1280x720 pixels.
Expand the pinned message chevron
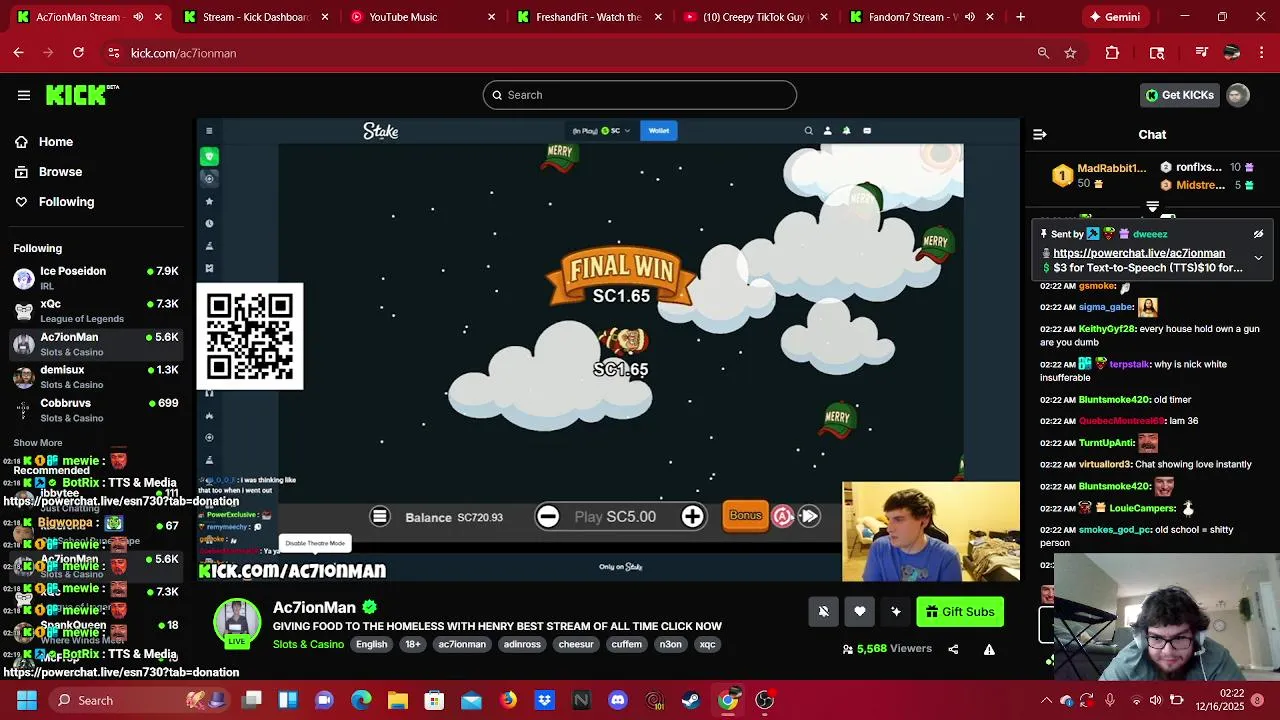[1258, 258]
